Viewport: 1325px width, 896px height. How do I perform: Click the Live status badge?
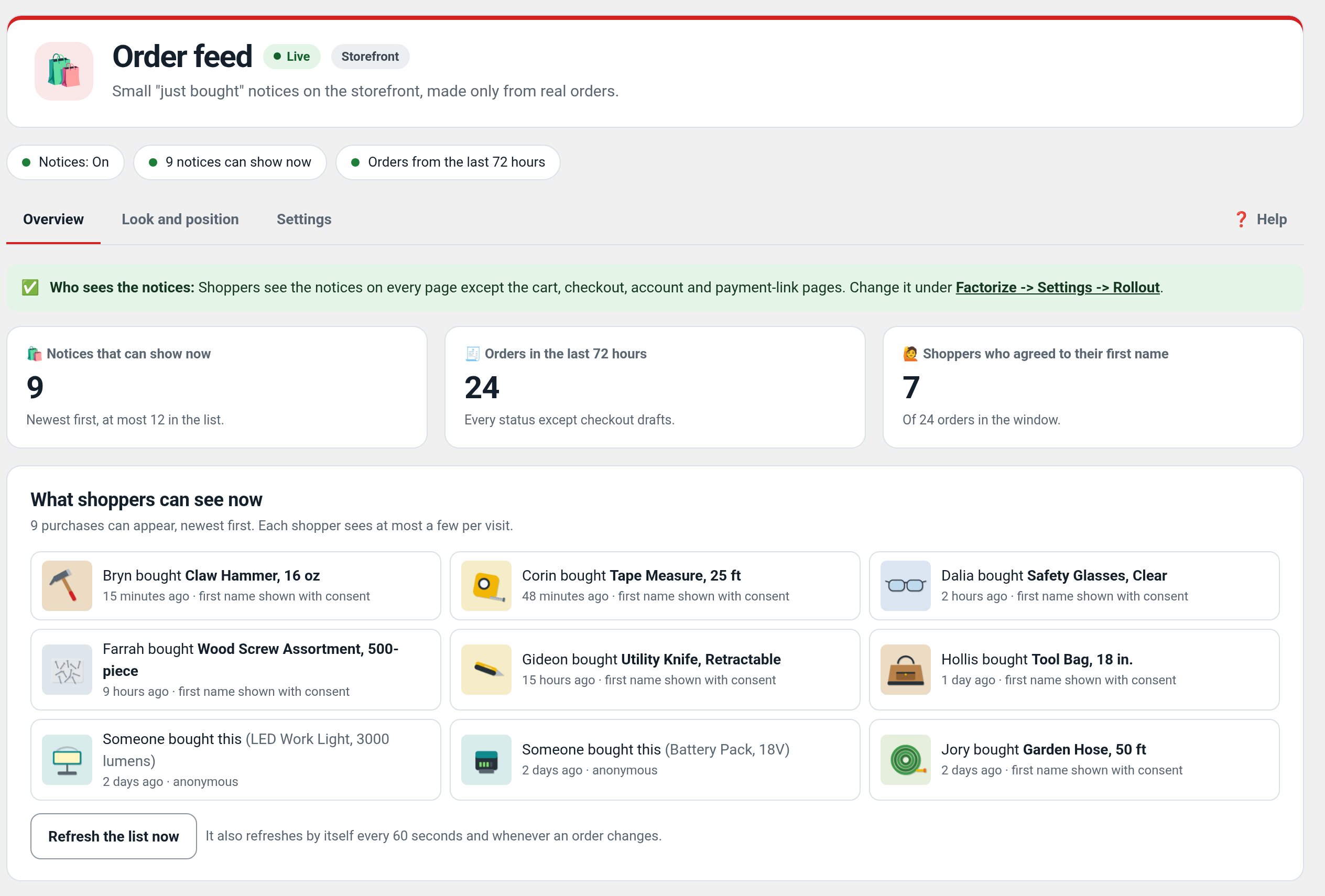[x=292, y=57]
